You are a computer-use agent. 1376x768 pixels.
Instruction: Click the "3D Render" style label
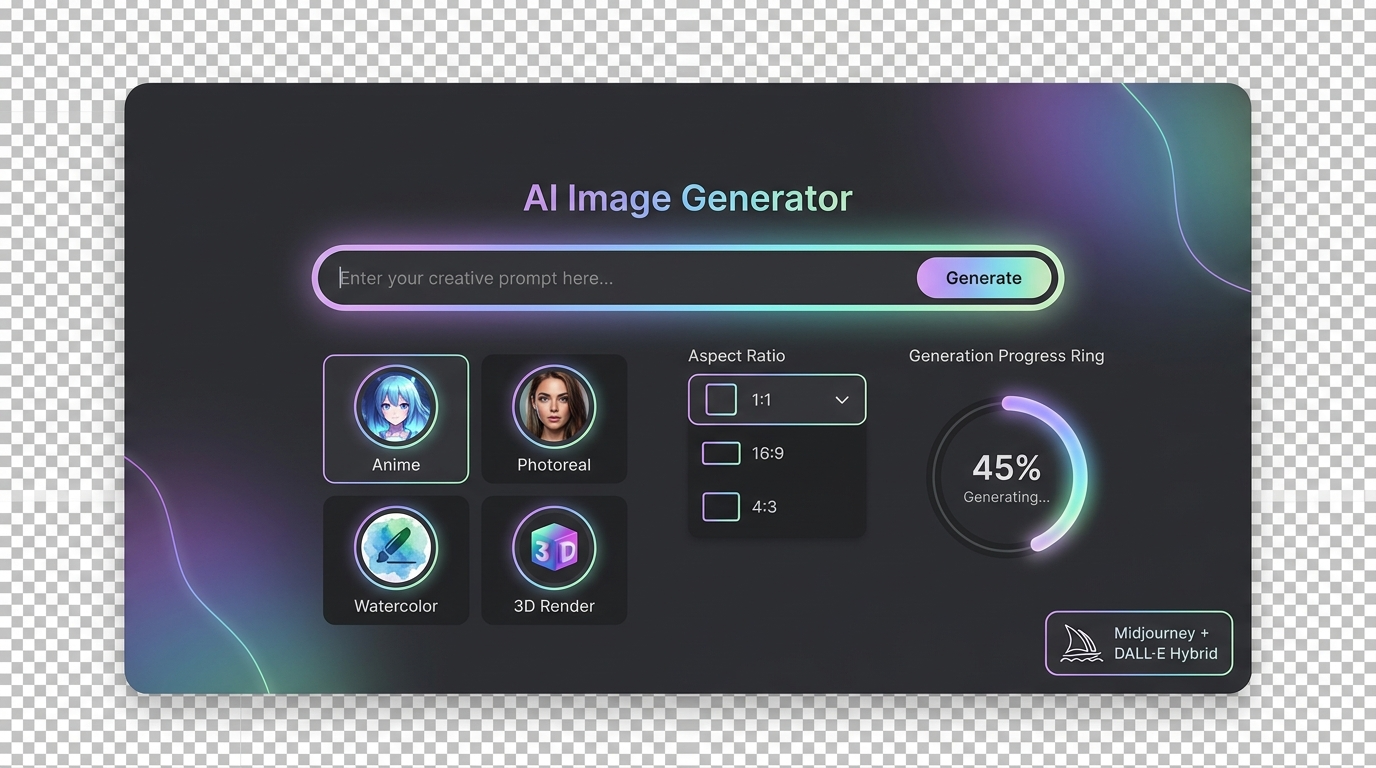pos(554,606)
